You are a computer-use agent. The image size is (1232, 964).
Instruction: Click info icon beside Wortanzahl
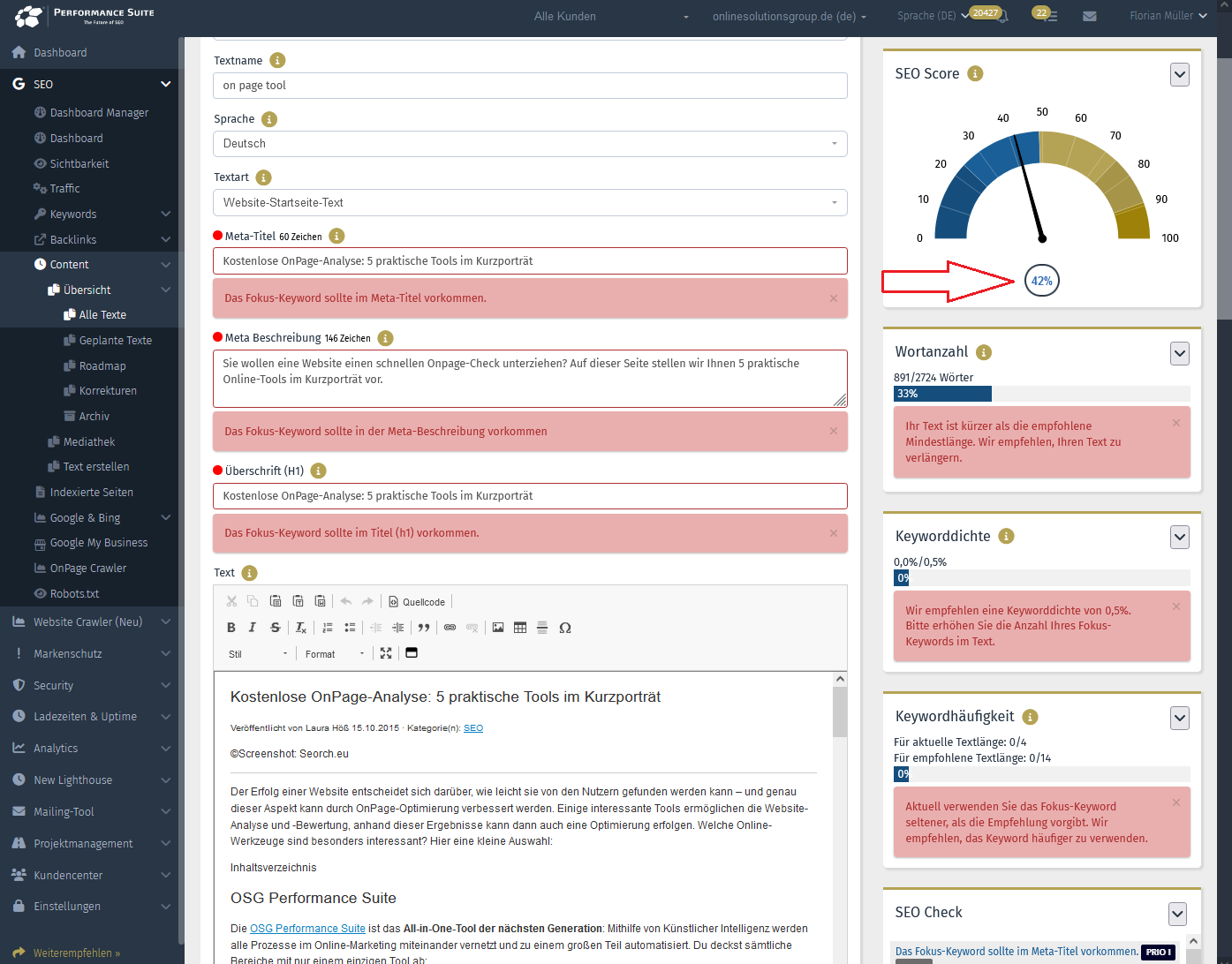(984, 352)
